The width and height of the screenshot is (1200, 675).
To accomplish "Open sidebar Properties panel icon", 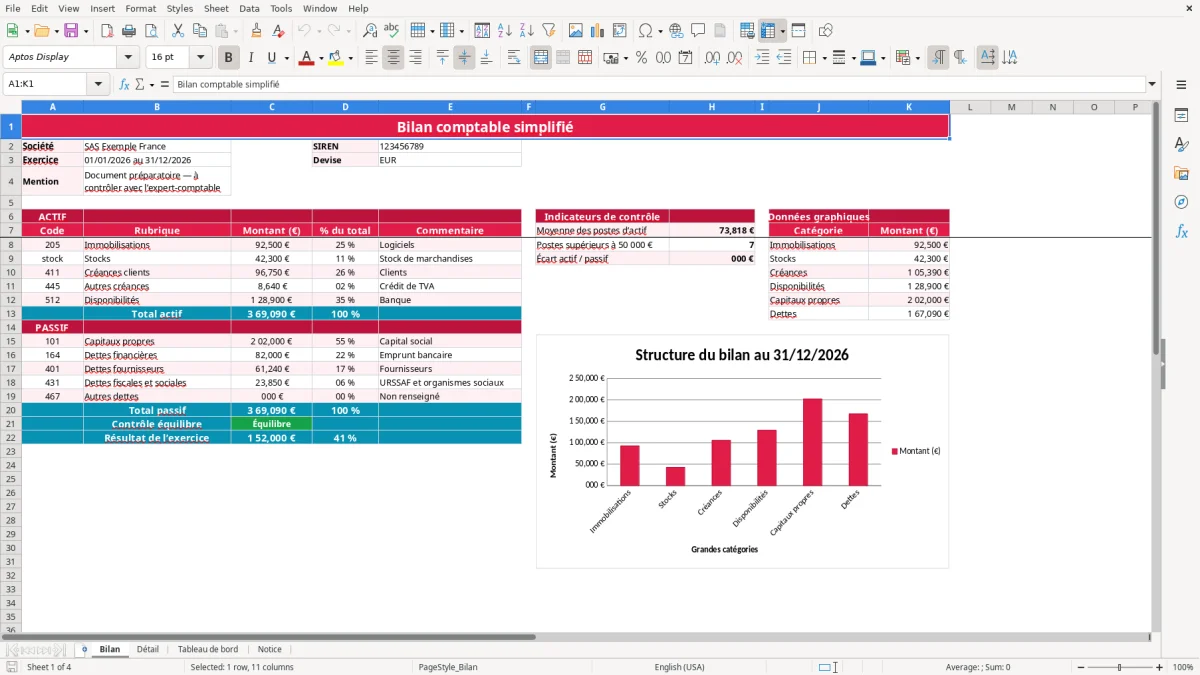I will click(x=1181, y=116).
